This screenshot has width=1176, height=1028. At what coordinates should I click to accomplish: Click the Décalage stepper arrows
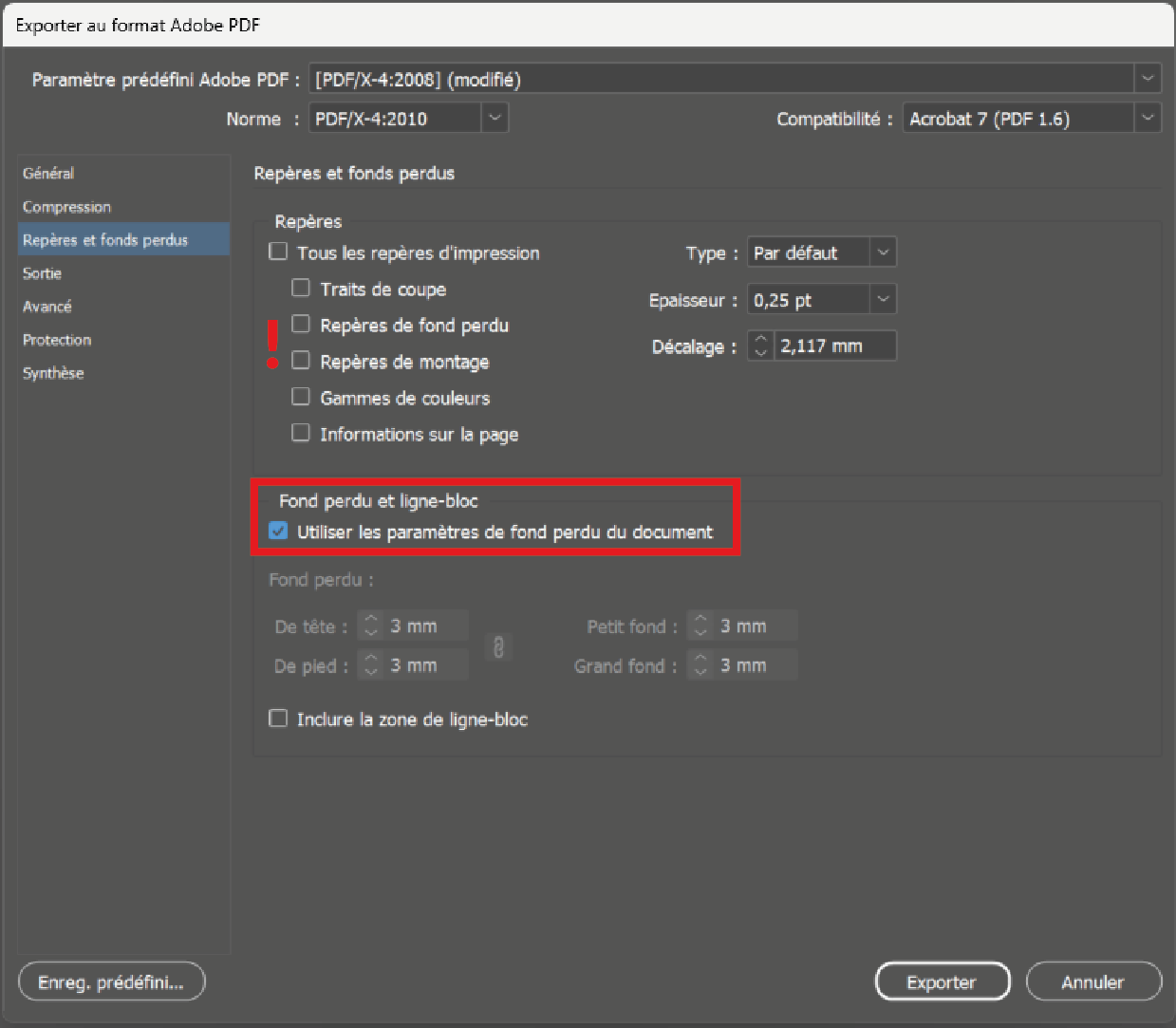coord(760,346)
